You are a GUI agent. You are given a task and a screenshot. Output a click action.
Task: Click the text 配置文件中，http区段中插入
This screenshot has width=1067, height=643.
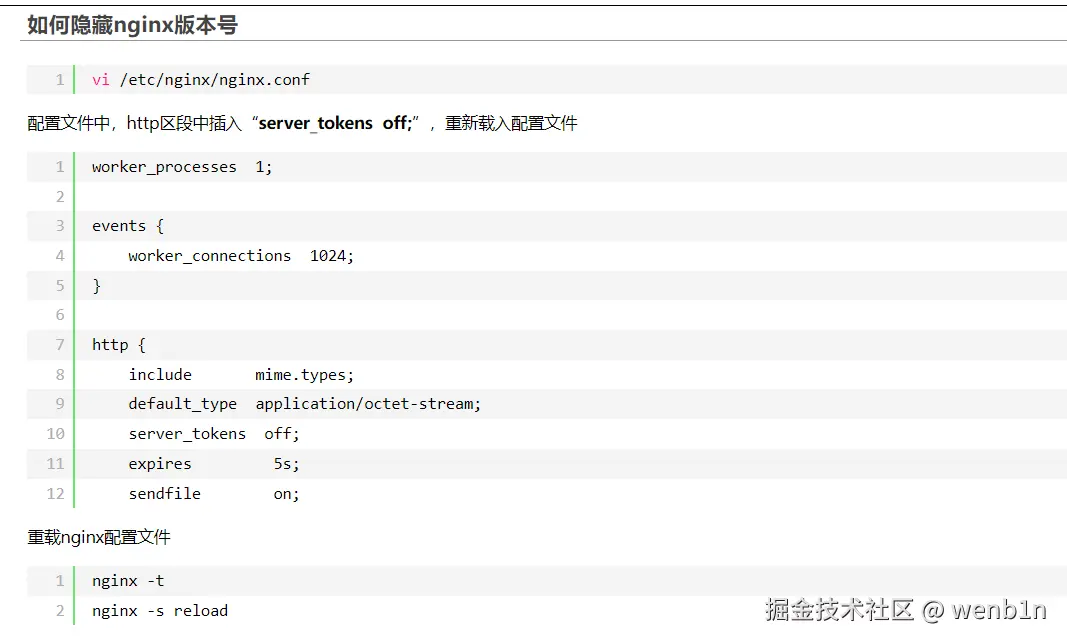point(135,123)
